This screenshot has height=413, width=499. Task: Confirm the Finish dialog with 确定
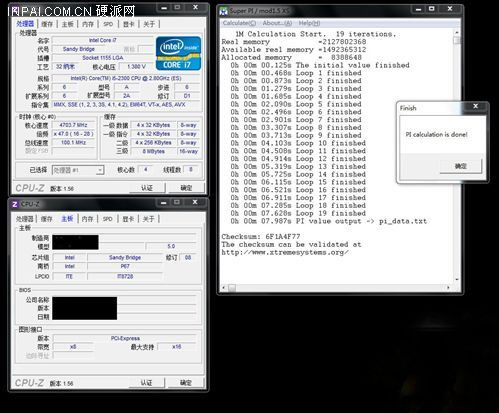tap(461, 166)
